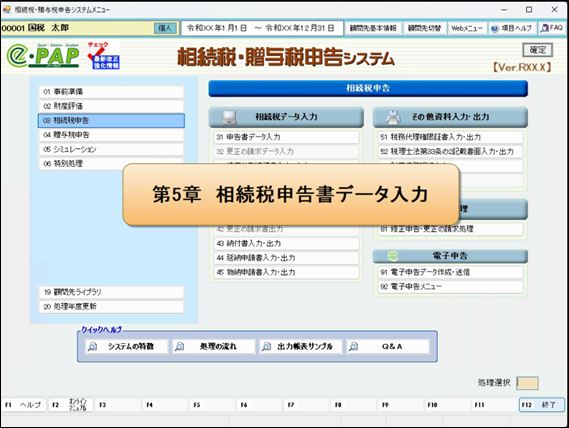This screenshot has width=569, height=428.
Task: Click the 項目ヘルプ help button
Action: point(512,28)
